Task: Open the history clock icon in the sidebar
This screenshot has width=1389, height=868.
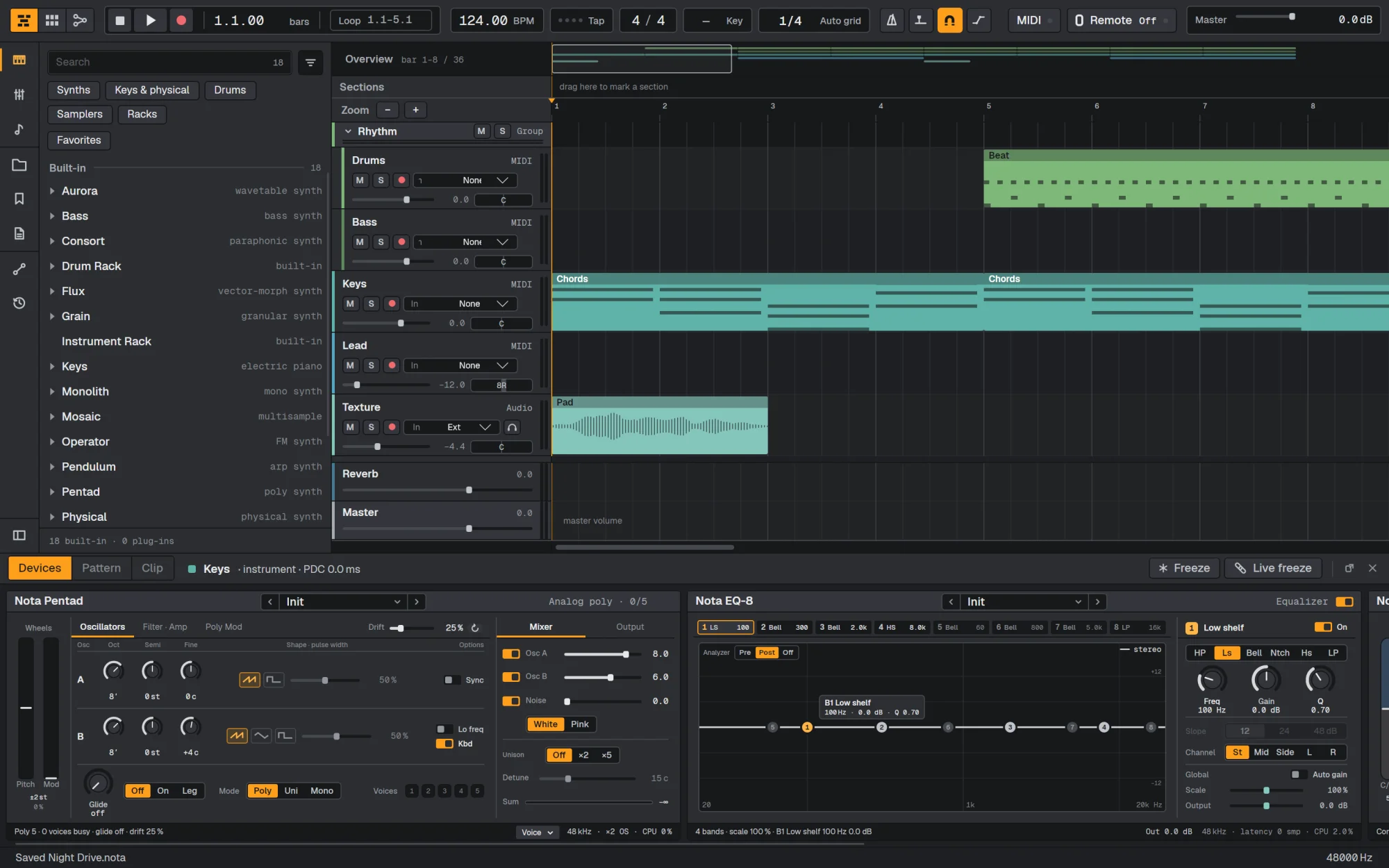Action: point(19,303)
